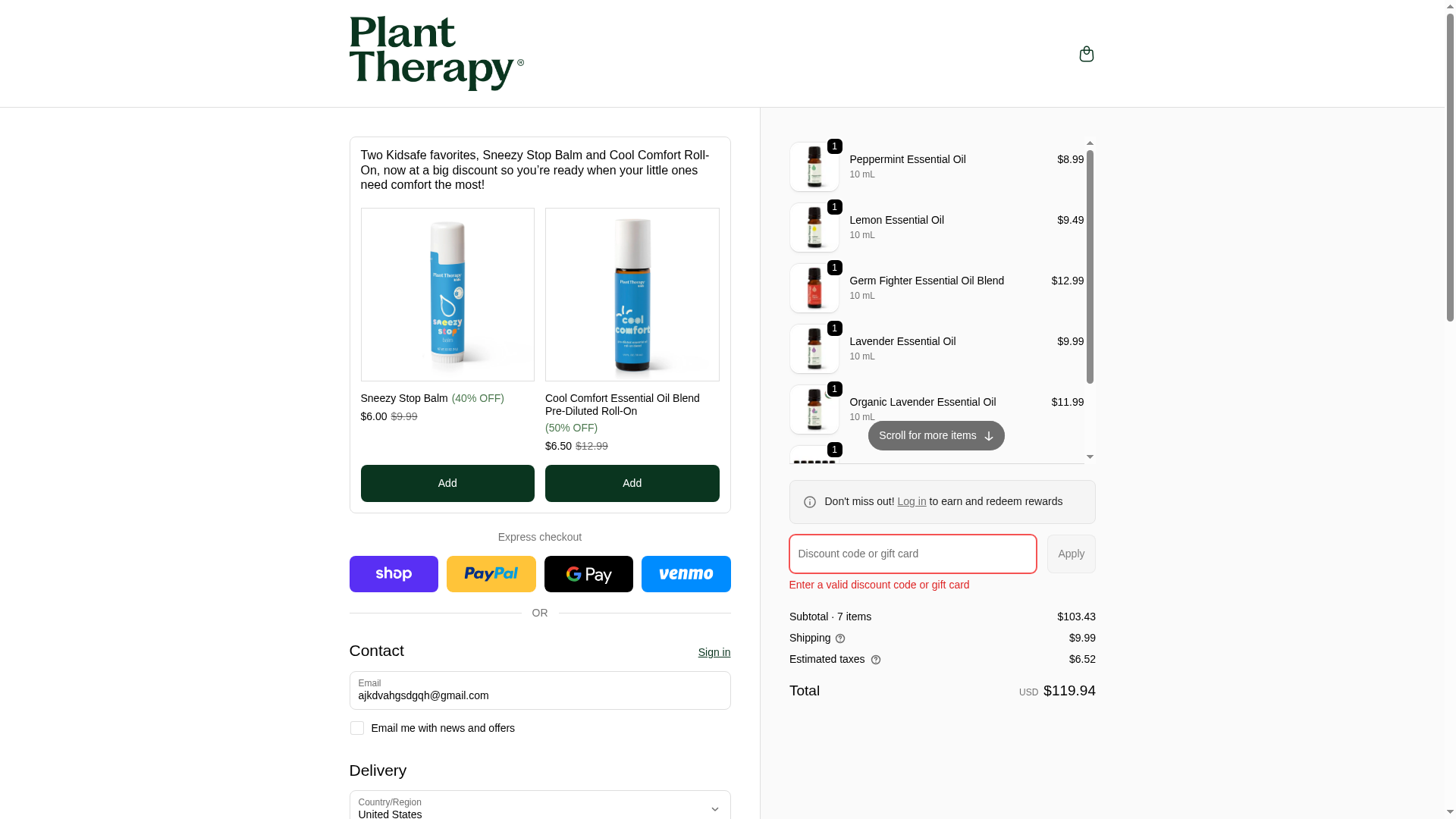Add Sneezy Stop Balm to order
Image resolution: width=1456 pixels, height=819 pixels.
(x=447, y=484)
